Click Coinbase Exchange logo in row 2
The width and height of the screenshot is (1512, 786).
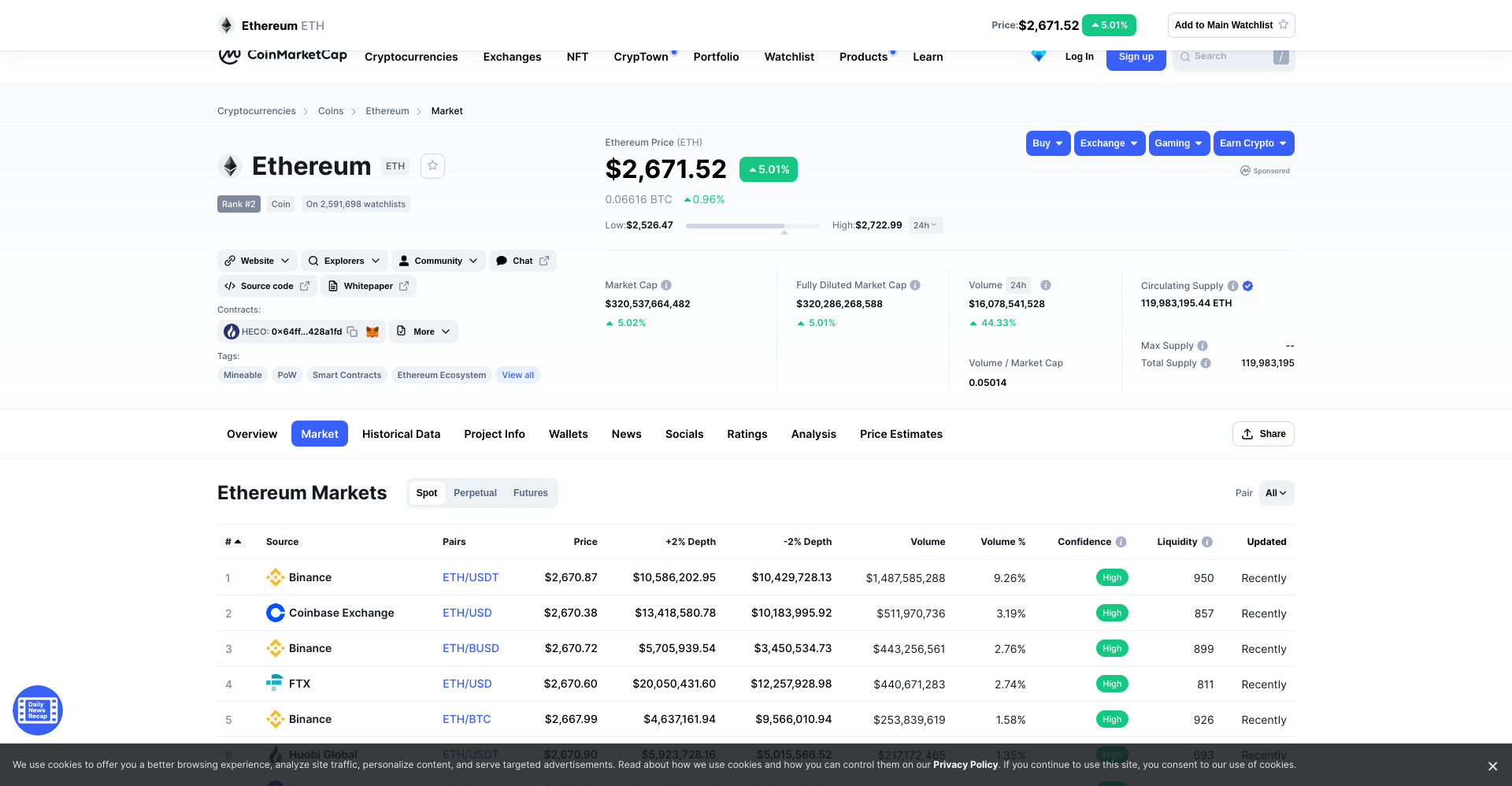tap(275, 613)
